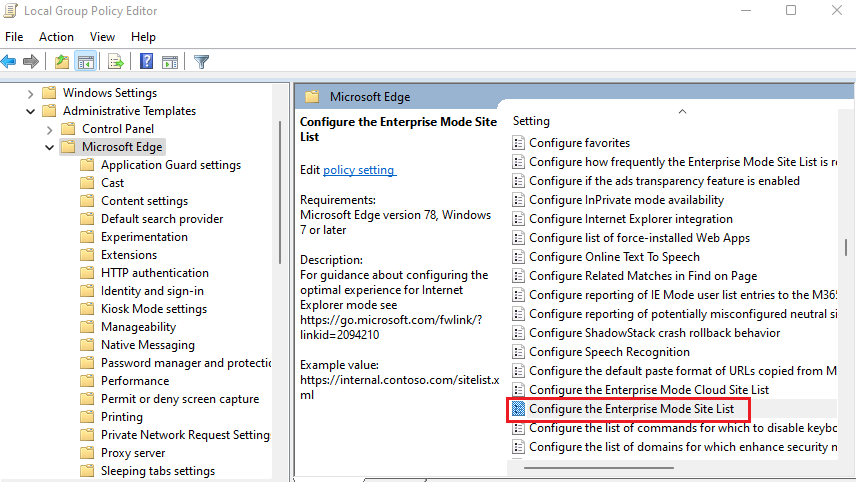Open the View menu
The image size is (856, 482).
tap(102, 37)
